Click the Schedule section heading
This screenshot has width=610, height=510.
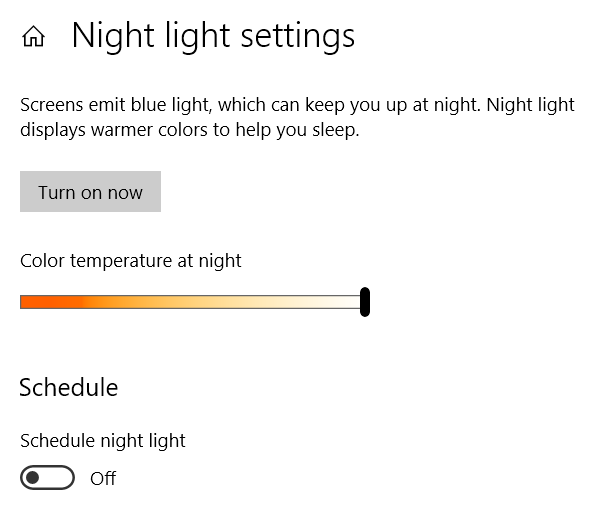(x=68, y=387)
